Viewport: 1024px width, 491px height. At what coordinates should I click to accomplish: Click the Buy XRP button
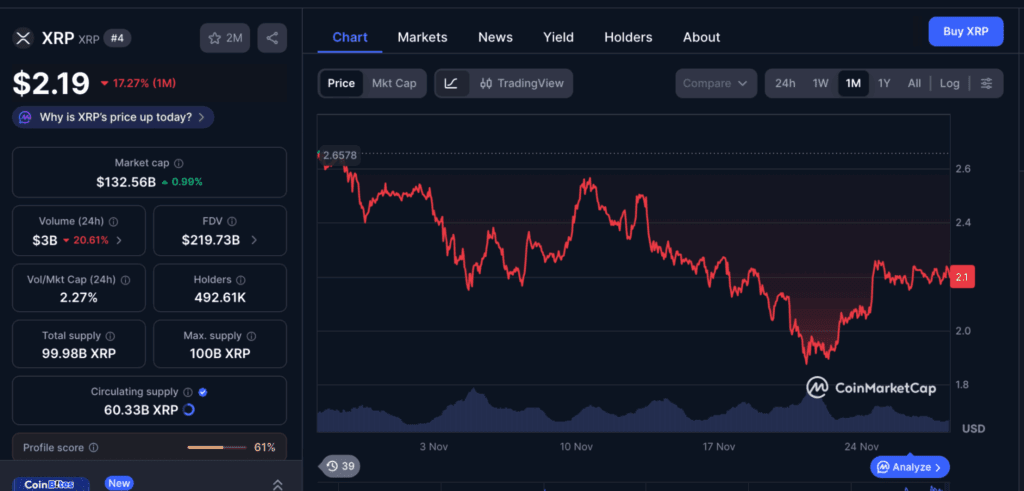pos(965,31)
